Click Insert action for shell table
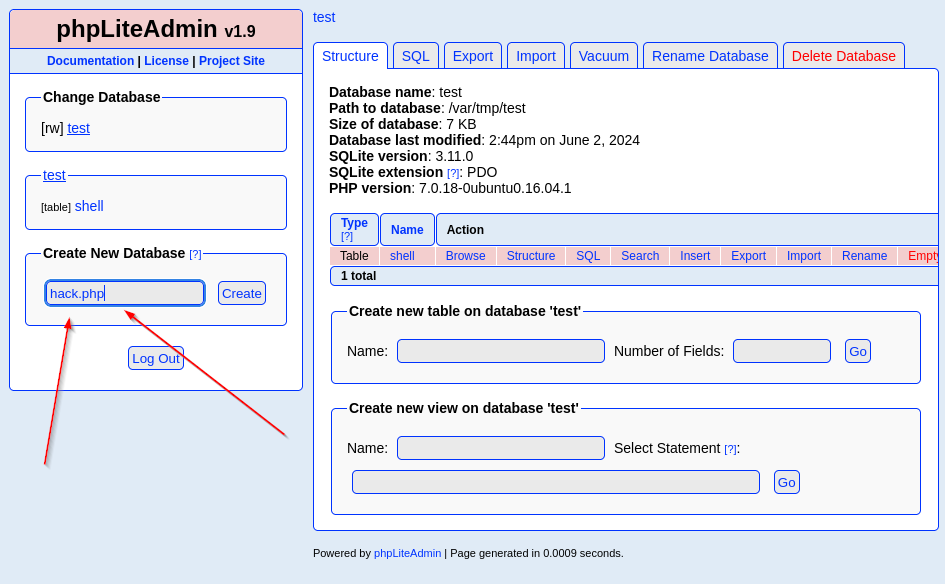The width and height of the screenshot is (945, 584). pyautogui.click(x=694, y=256)
